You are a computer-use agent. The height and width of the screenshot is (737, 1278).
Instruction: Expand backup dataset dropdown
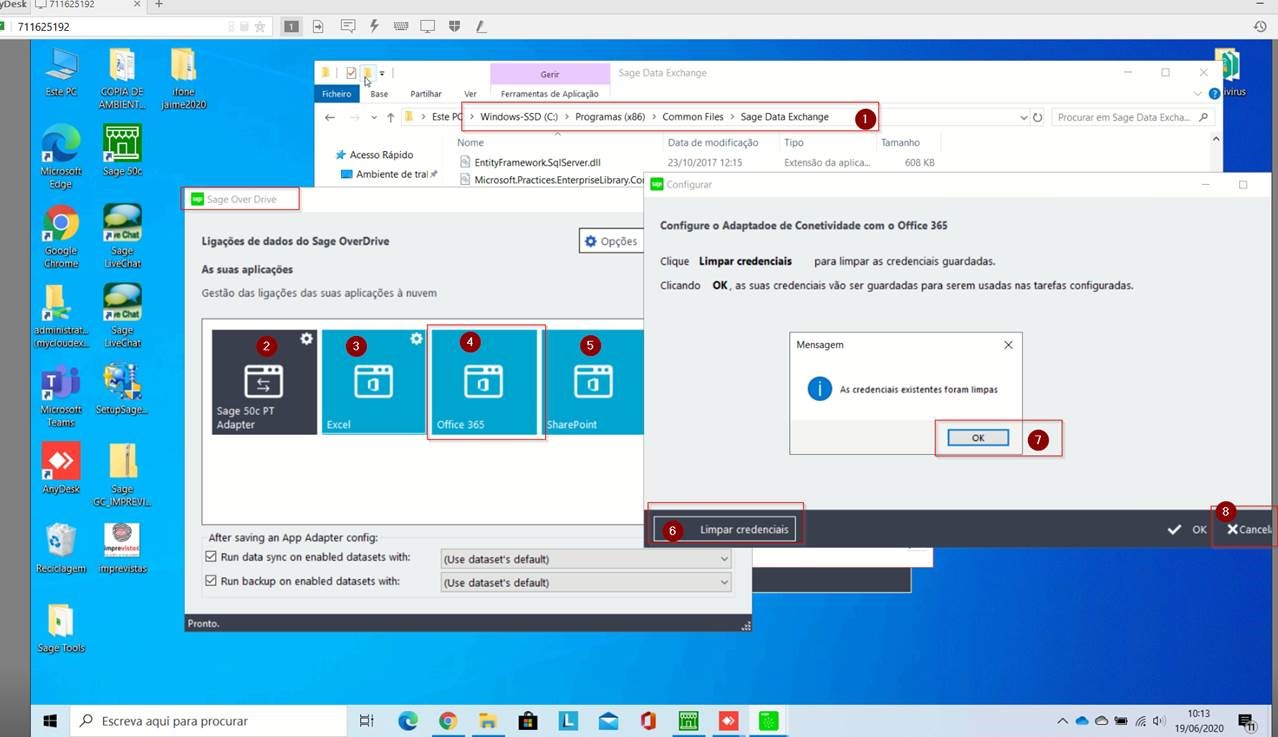724,583
